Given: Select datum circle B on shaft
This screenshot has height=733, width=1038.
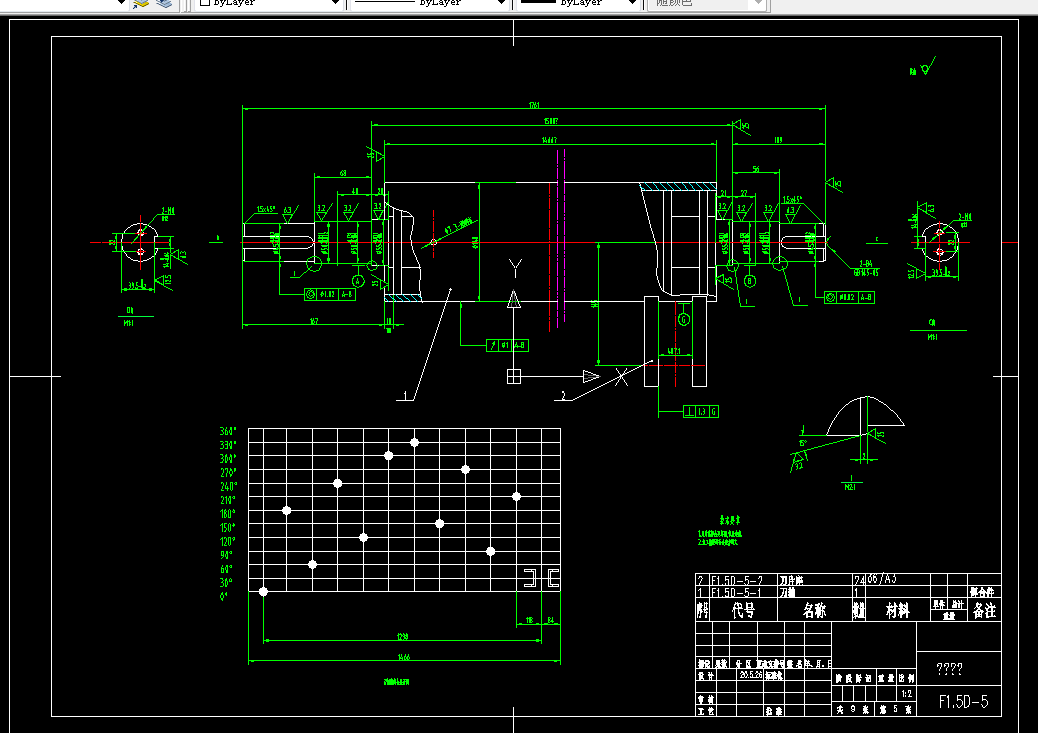Looking at the screenshot, I should click(x=749, y=281).
